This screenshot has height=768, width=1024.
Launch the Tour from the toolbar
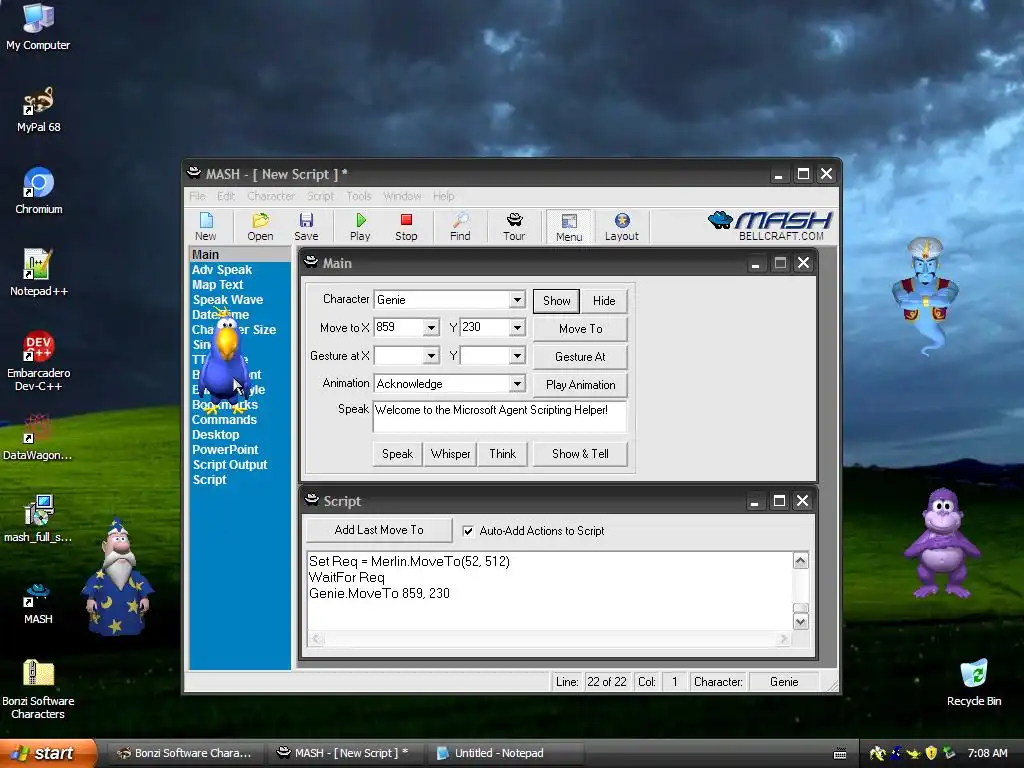[514, 226]
